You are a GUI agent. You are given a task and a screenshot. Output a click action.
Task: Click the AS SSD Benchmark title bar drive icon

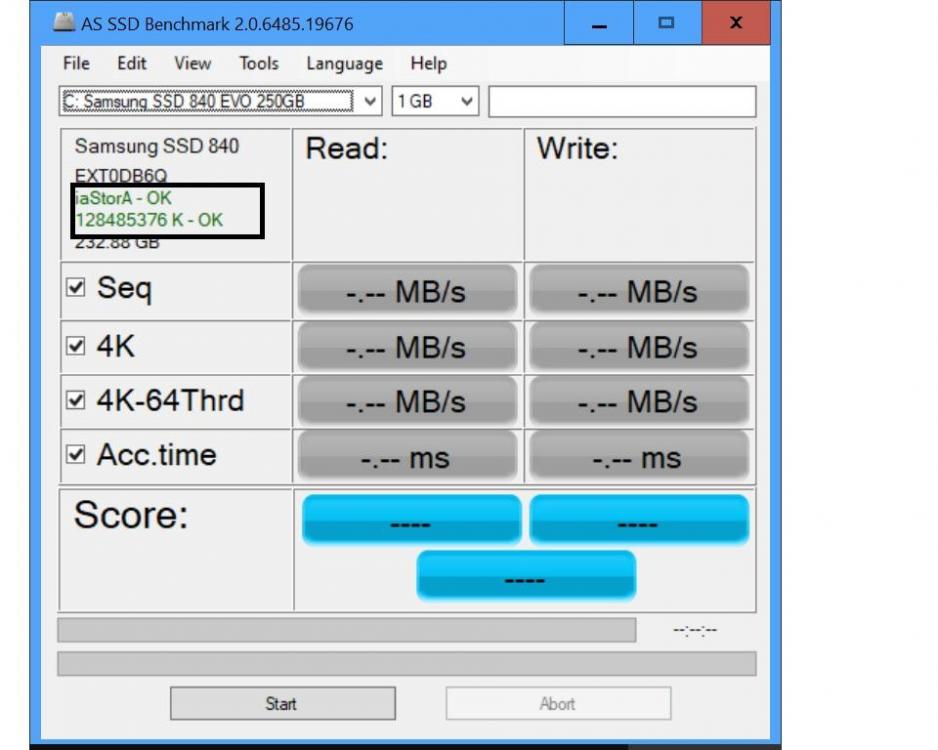point(63,23)
